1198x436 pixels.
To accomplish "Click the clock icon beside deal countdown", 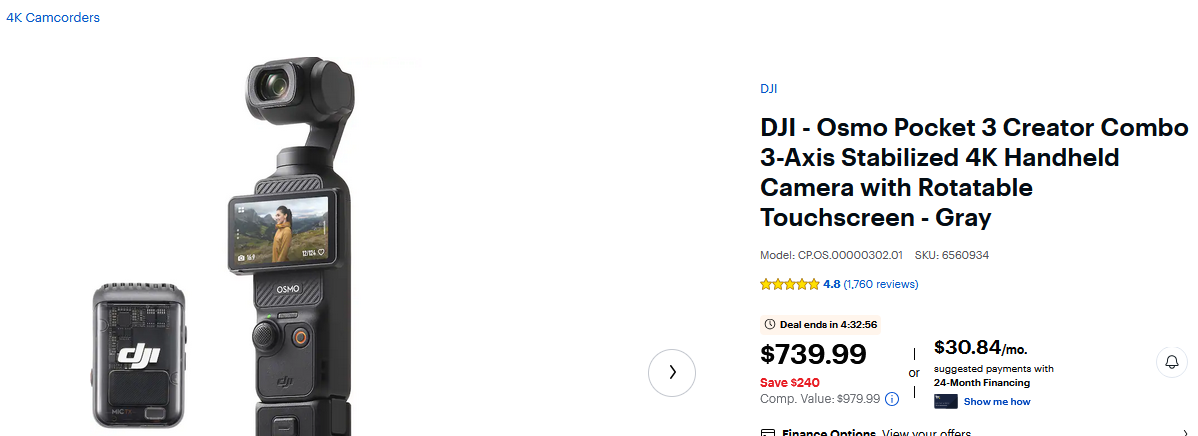I will point(769,324).
